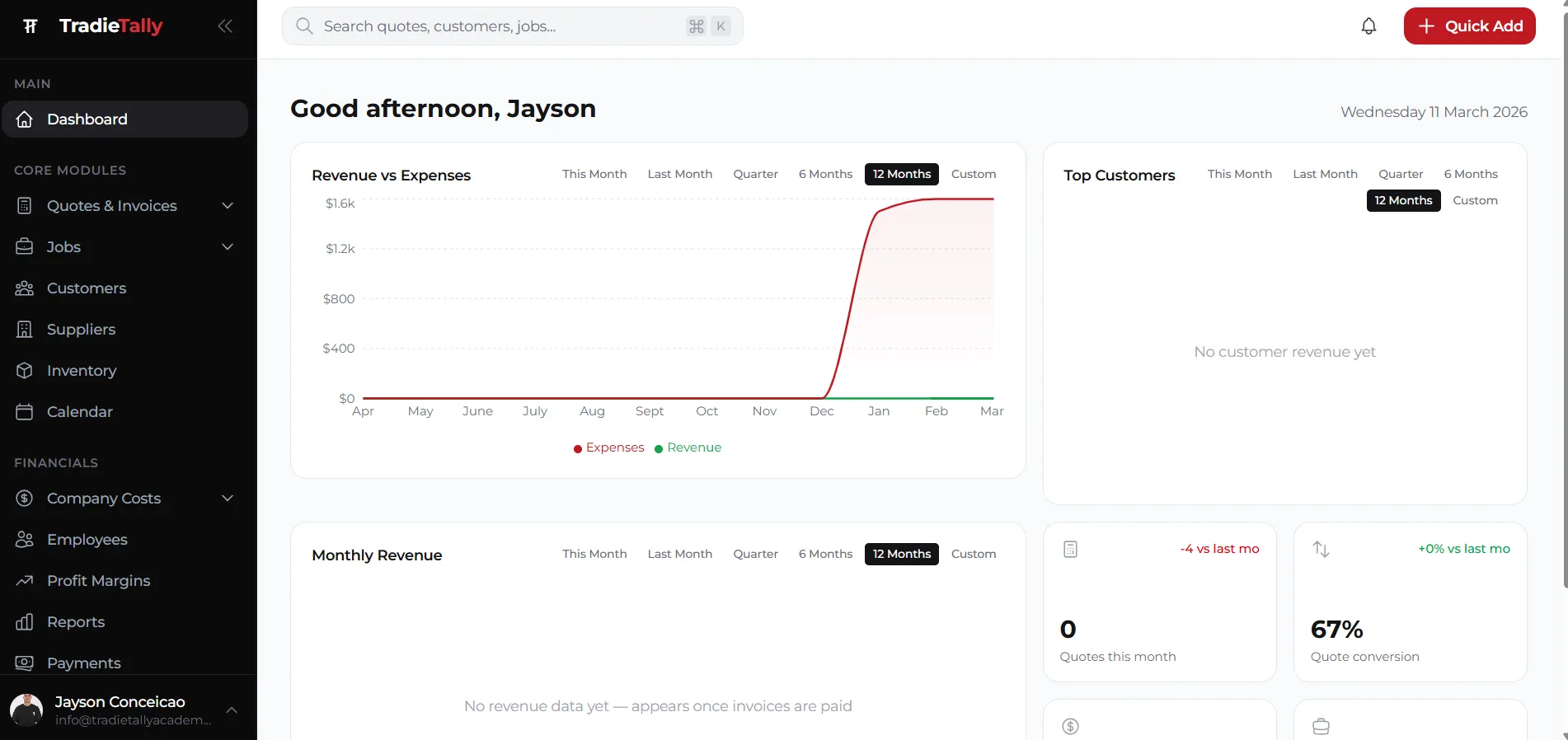
Task: Click 'No customer revenue yet' message
Action: pos(1284,352)
